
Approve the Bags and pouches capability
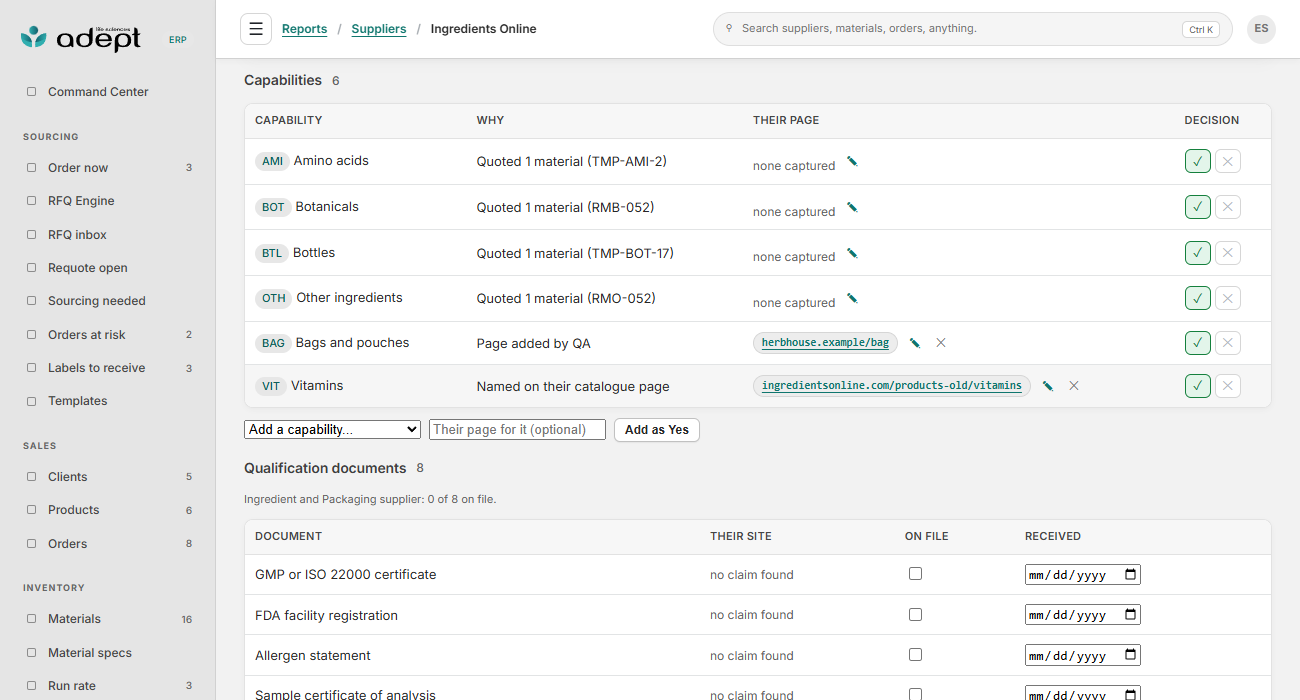point(1198,343)
